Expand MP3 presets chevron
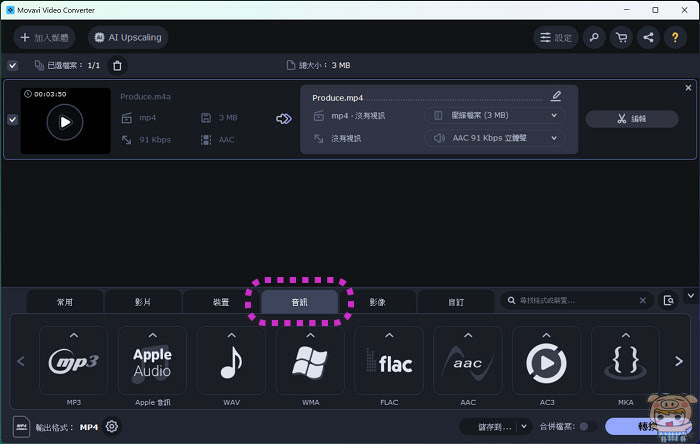The height and width of the screenshot is (444, 700). pyautogui.click(x=74, y=335)
